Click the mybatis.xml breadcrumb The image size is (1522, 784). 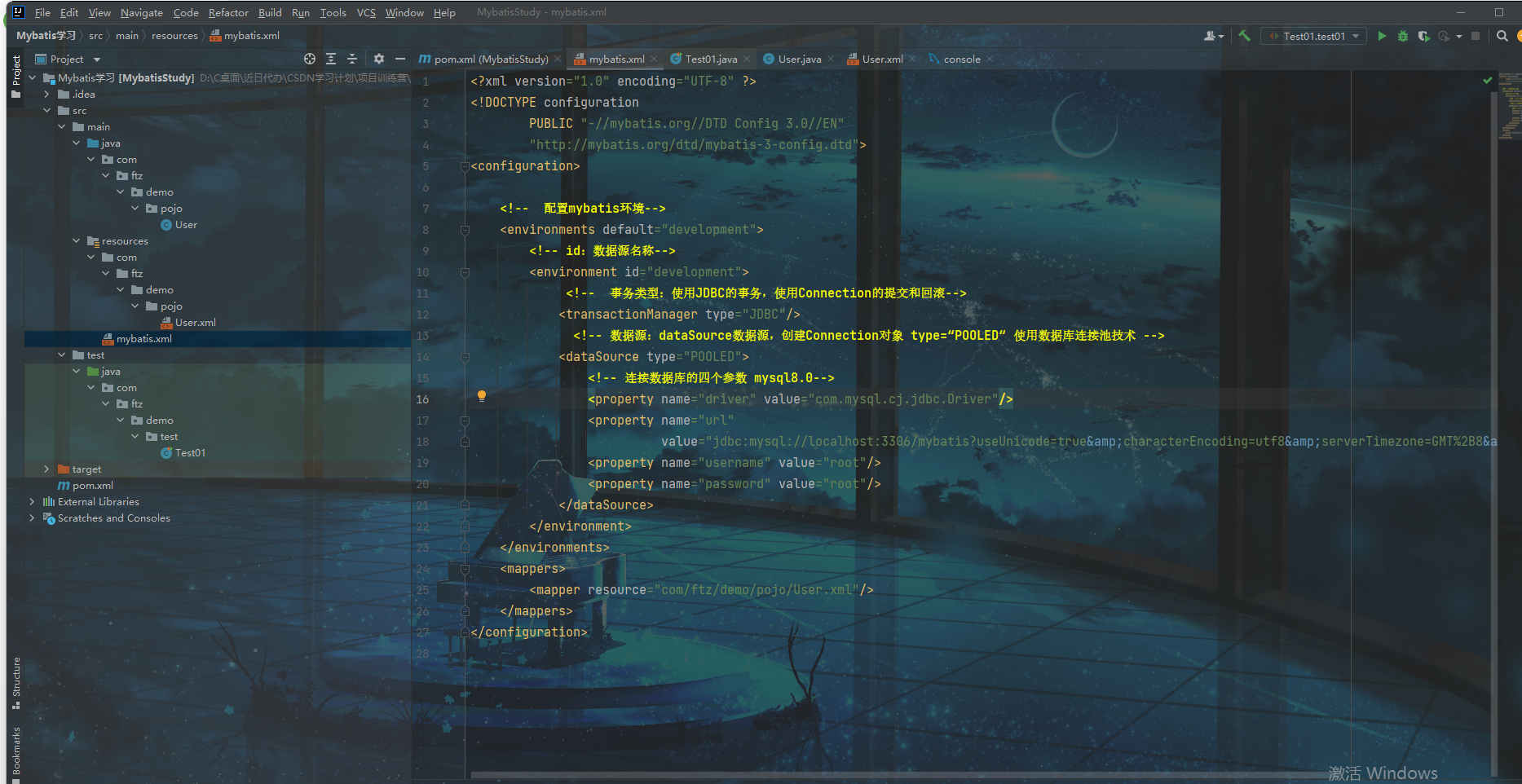(245, 35)
